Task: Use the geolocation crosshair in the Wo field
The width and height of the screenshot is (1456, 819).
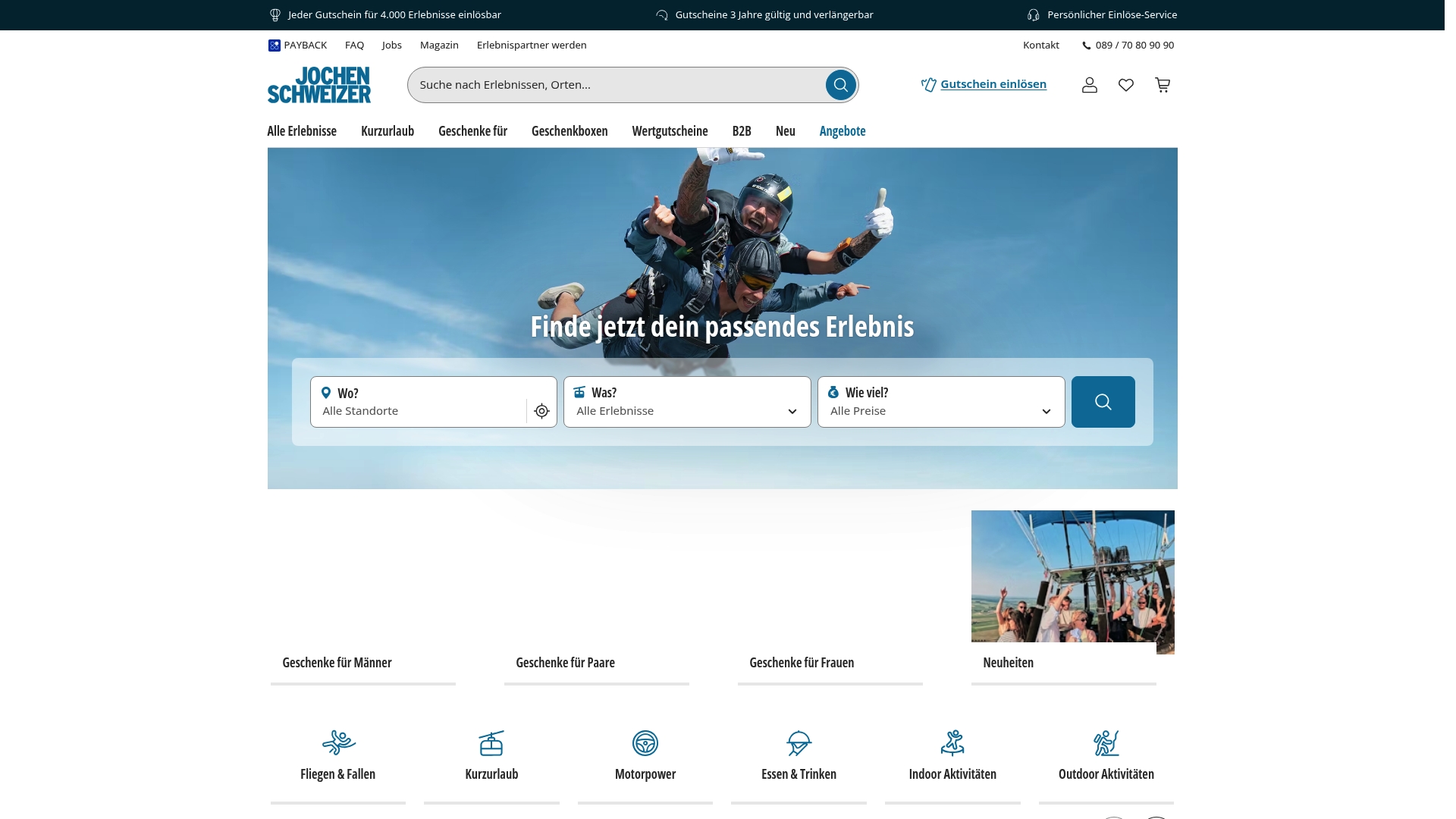Action: point(541,410)
